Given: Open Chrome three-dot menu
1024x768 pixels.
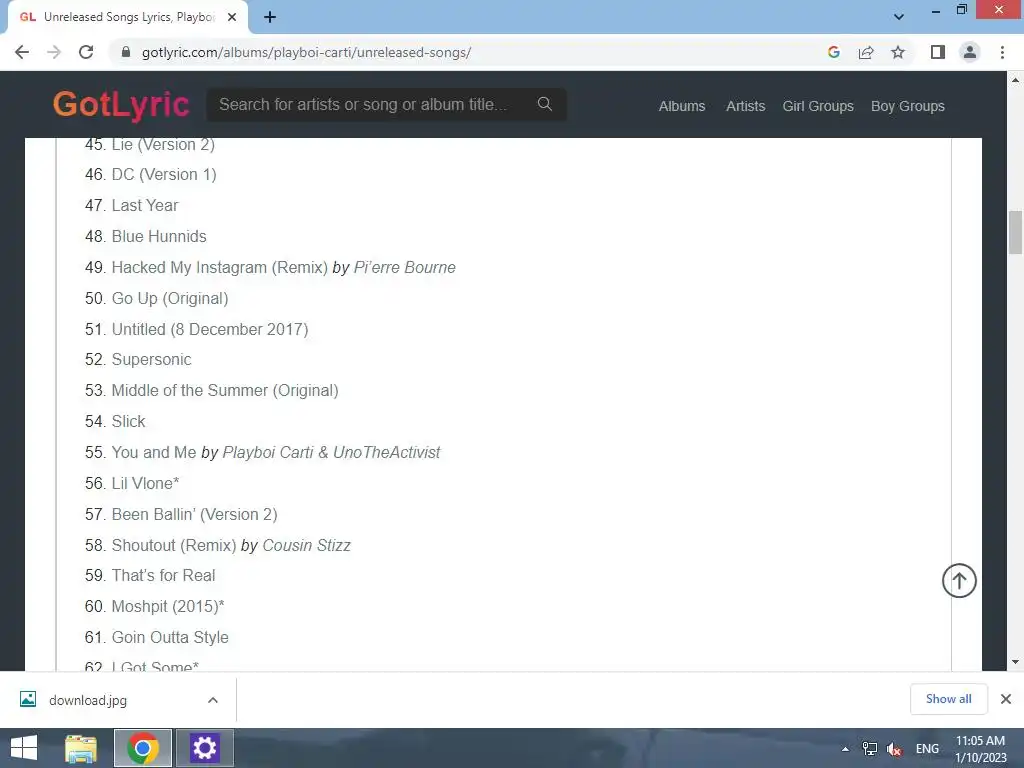Looking at the screenshot, I should [1002, 52].
